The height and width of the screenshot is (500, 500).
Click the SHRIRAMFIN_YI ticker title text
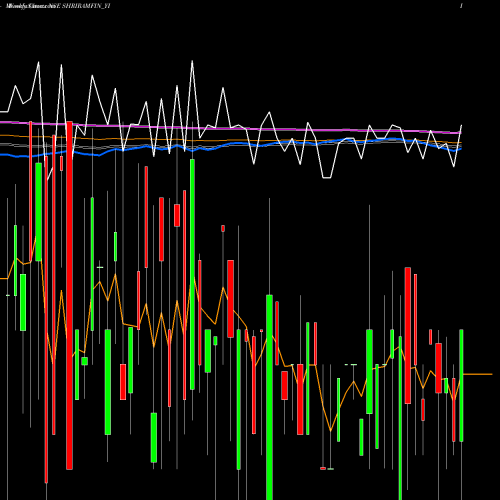coord(86,6)
